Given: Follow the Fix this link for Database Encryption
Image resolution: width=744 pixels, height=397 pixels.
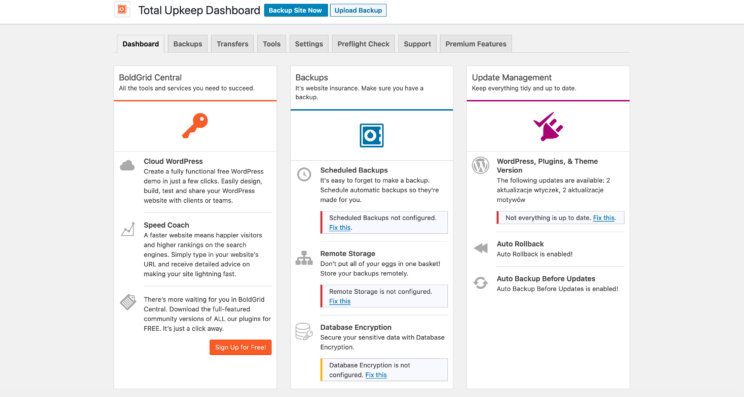Looking at the screenshot, I should coord(376,375).
